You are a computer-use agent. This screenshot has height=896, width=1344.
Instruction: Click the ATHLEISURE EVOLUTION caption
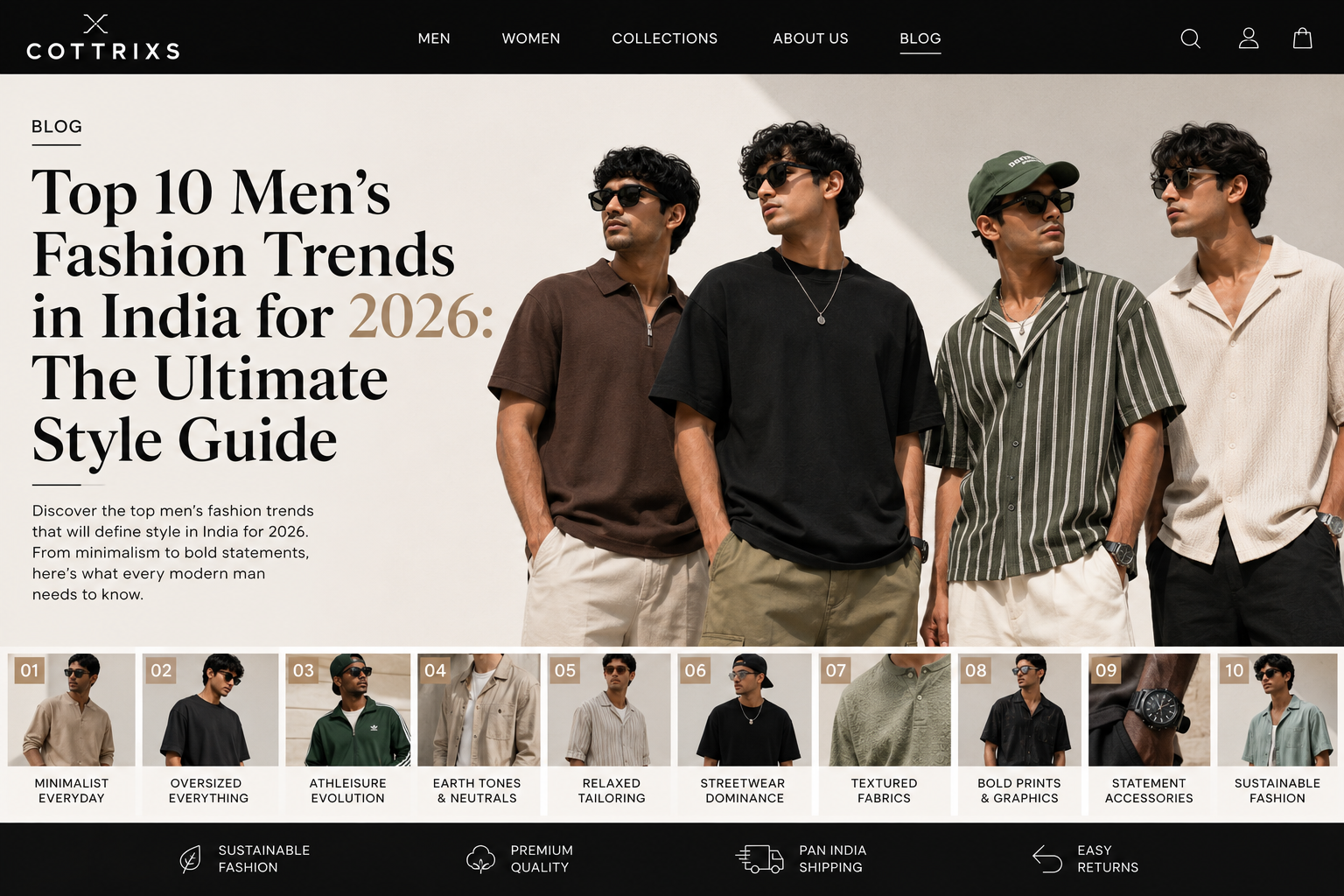(347, 791)
